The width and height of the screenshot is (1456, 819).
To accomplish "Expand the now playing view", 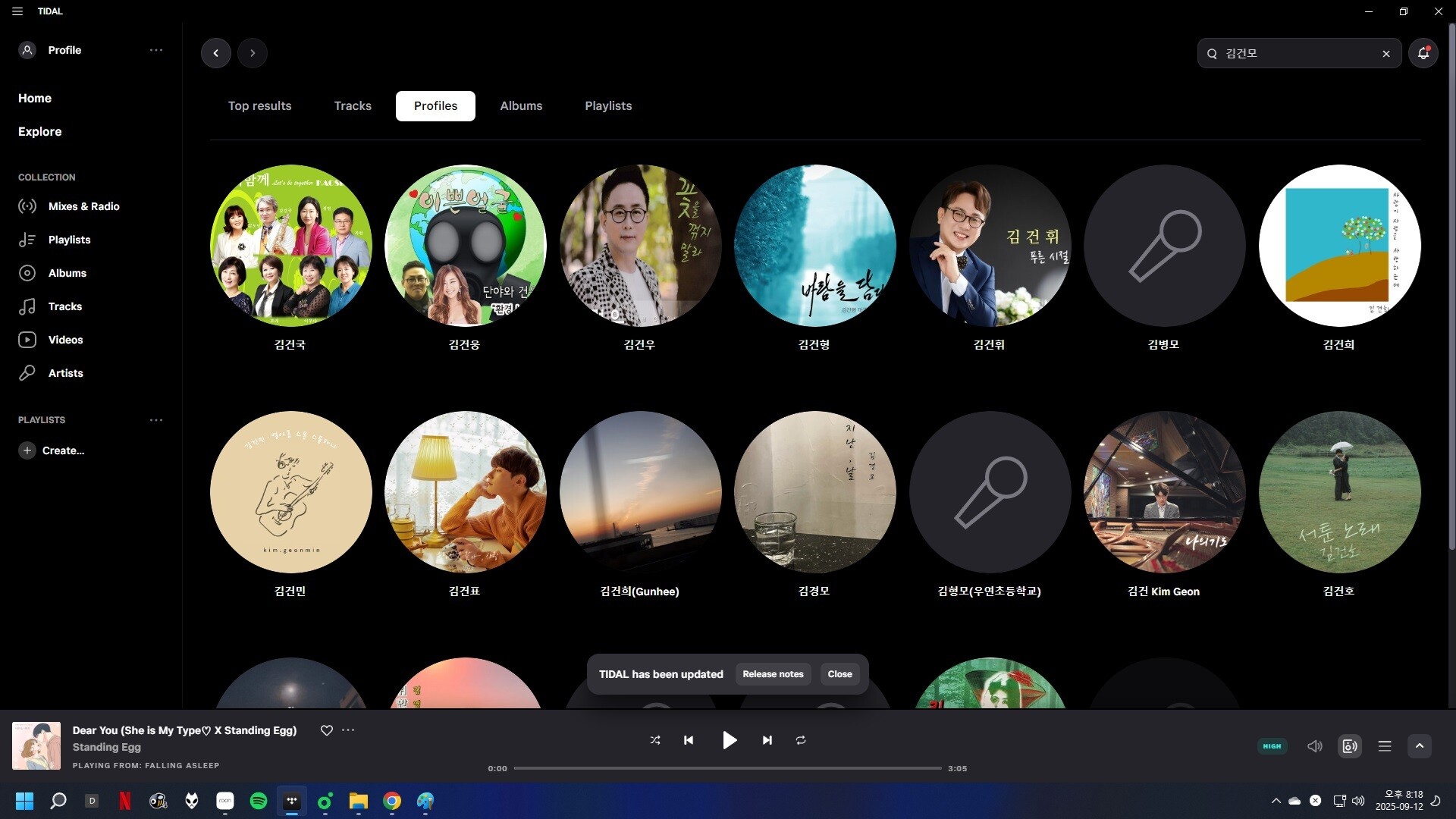I will point(1420,746).
